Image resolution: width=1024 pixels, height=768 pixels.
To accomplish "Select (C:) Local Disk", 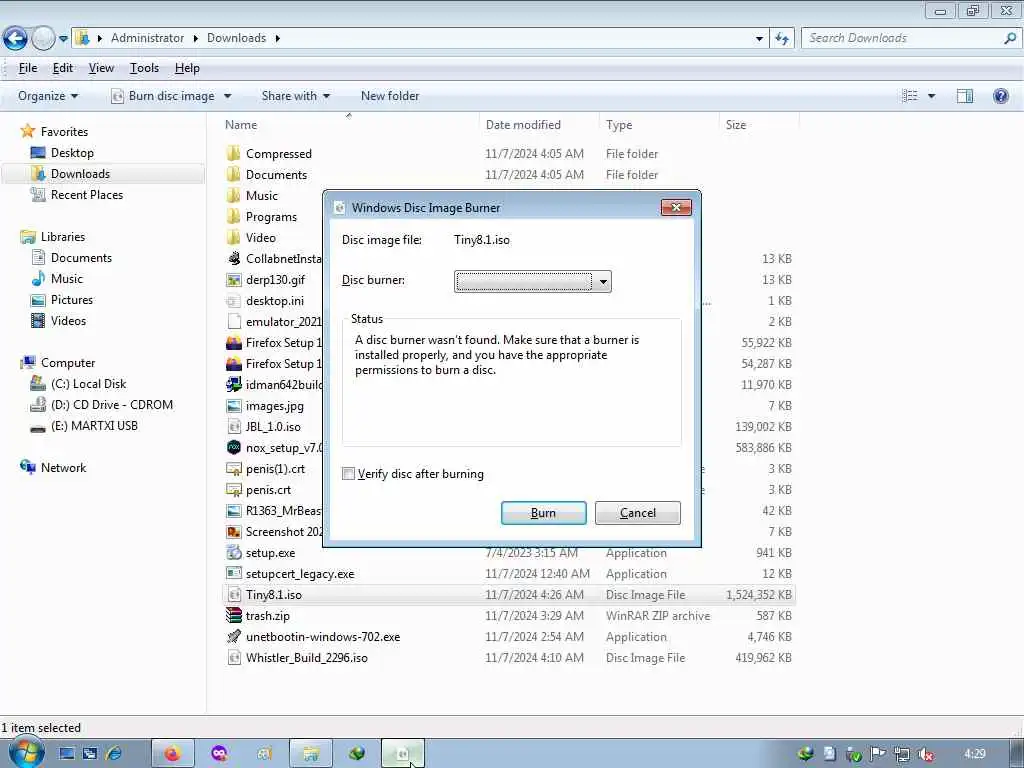I will 88,384.
